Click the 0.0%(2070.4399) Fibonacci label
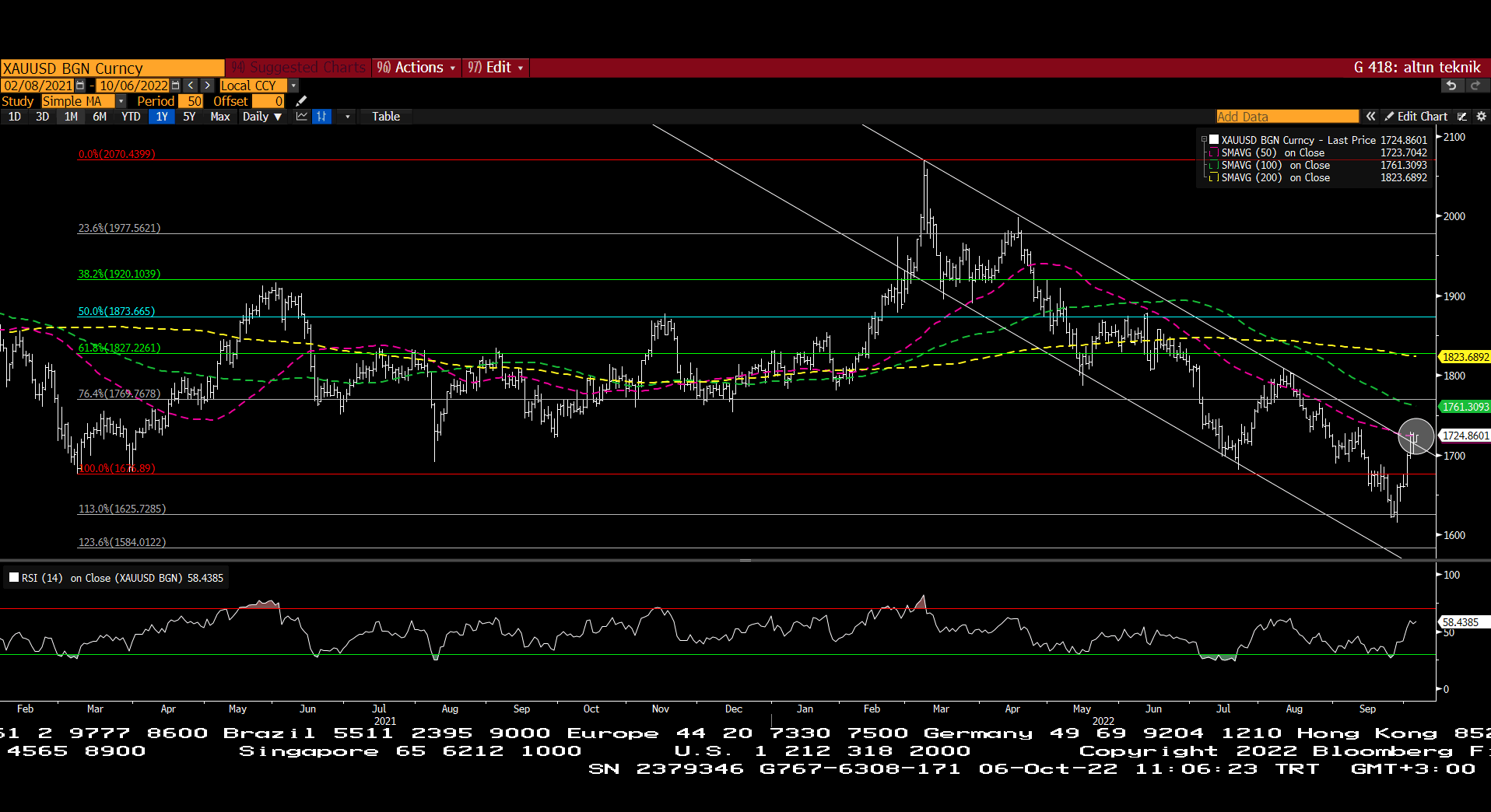 [117, 154]
